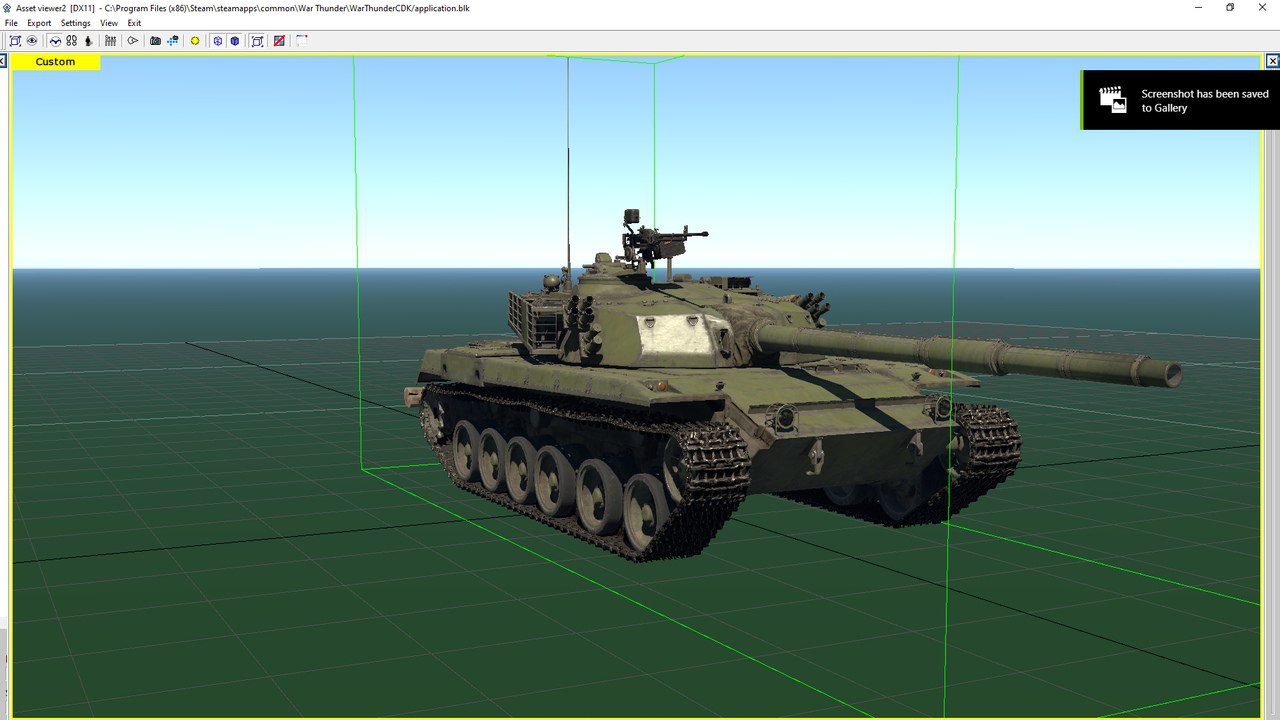Open the Settings menu
This screenshot has width=1280, height=720.
tap(75, 23)
